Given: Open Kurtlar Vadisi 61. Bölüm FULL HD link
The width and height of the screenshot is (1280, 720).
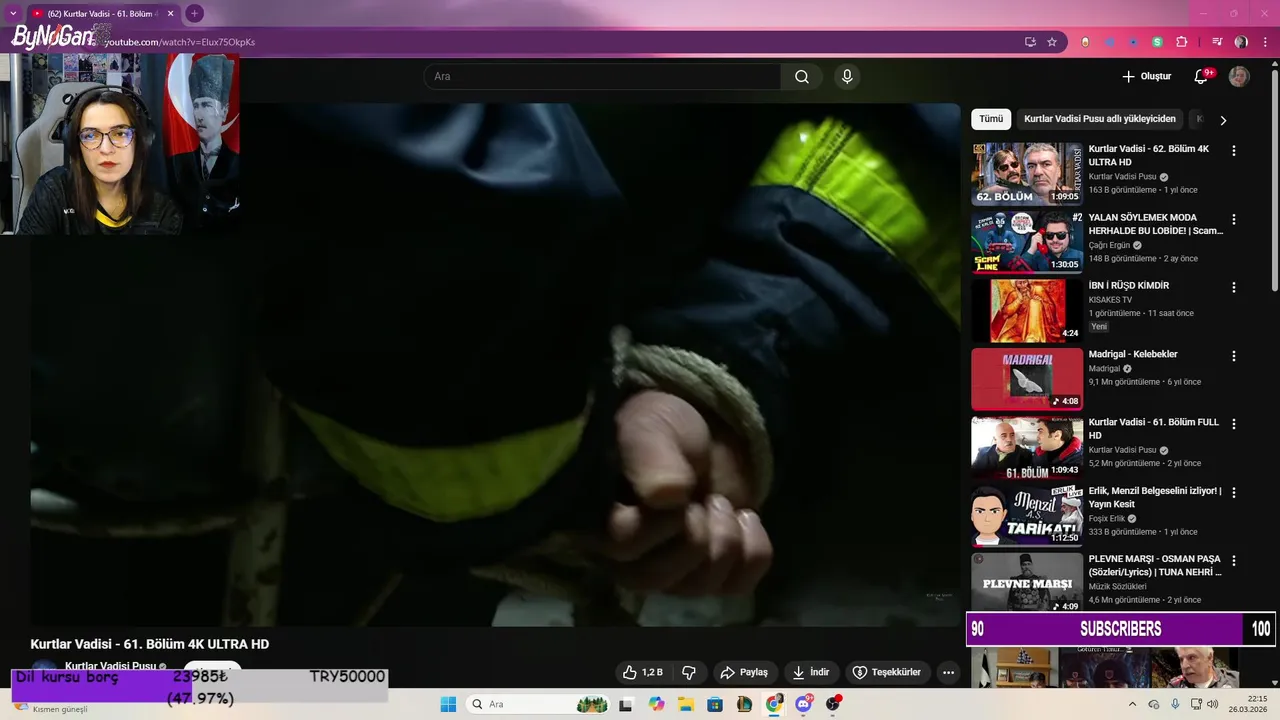Looking at the screenshot, I should (1154, 429).
